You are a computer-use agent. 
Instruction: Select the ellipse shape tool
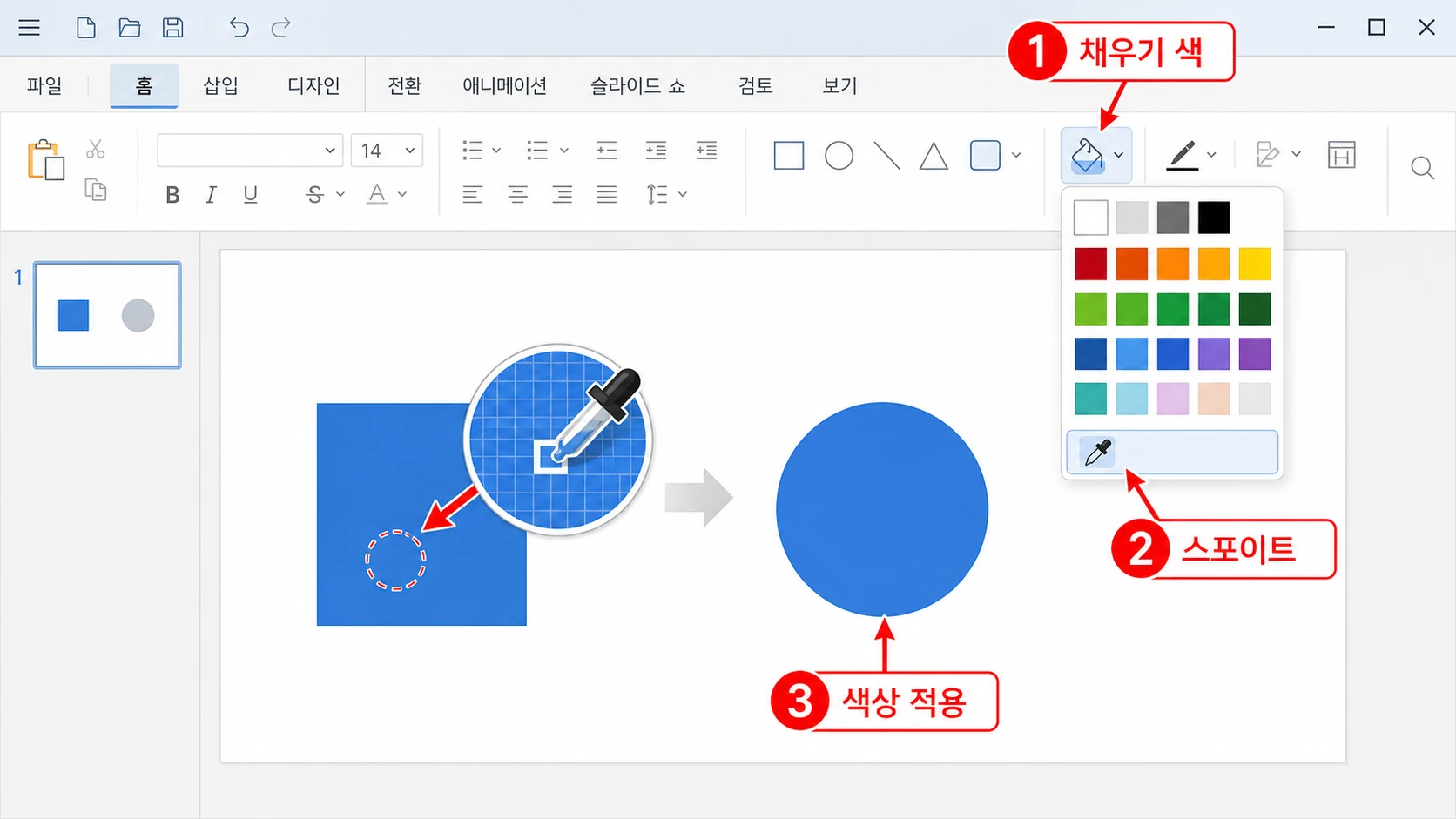tap(839, 156)
